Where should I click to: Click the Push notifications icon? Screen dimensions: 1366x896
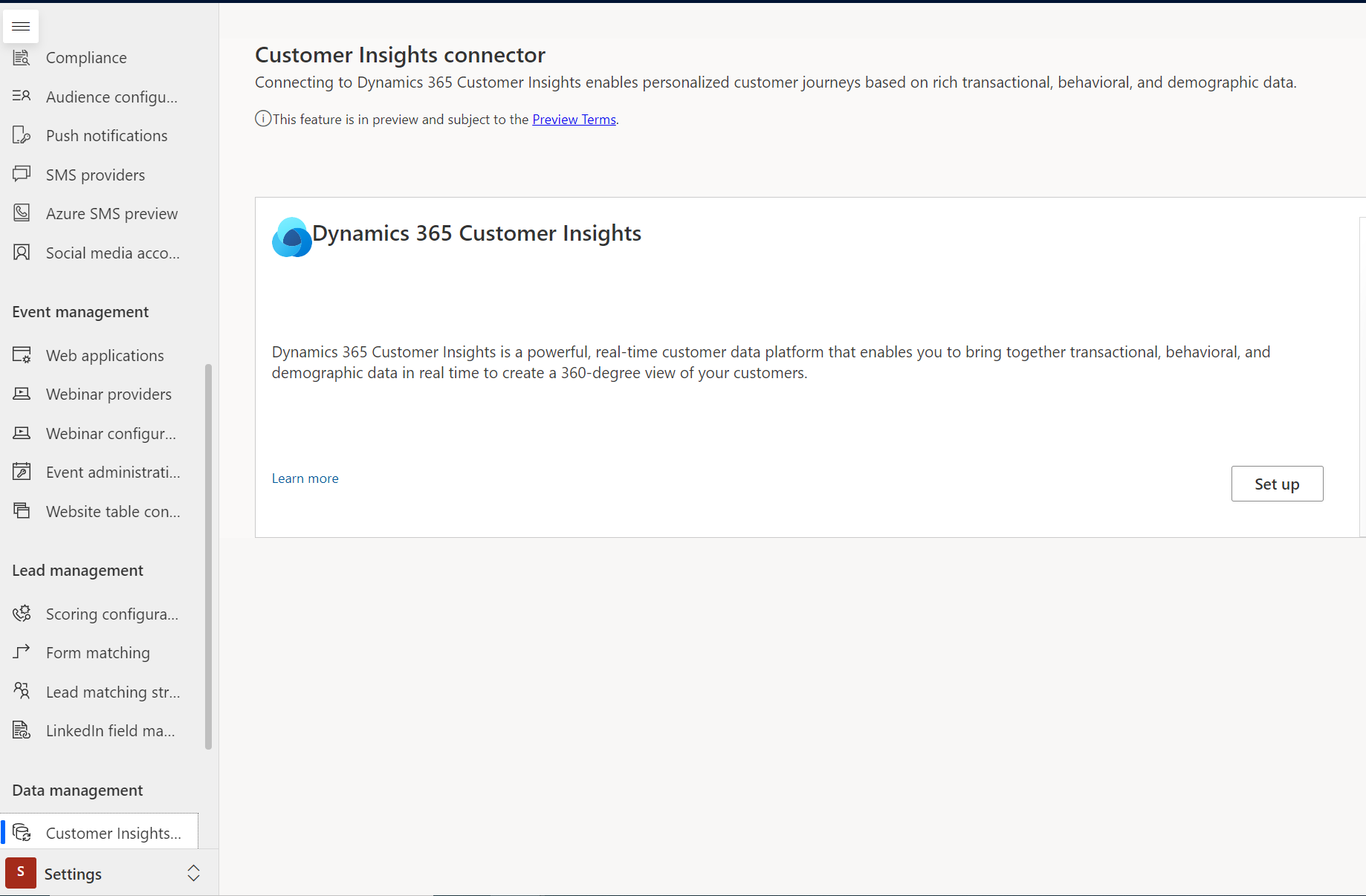coord(22,135)
